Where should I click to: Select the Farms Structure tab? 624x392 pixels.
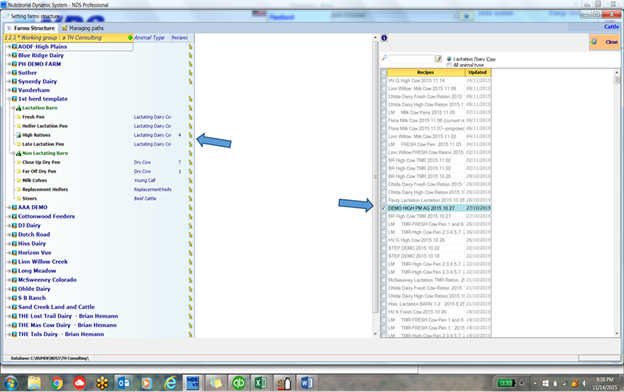tap(31, 28)
